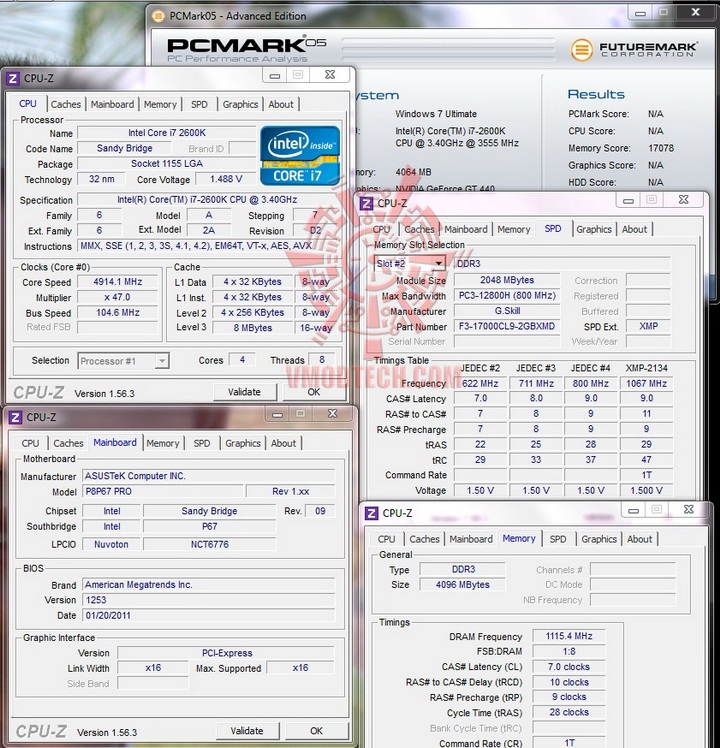This screenshot has width=720, height=748.
Task: Select Graphics tab in the SPD window
Action: [x=594, y=229]
